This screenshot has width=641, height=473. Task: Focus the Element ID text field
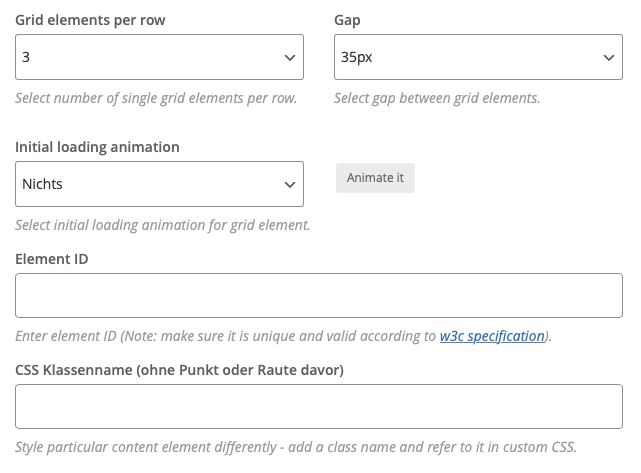tap(319, 296)
